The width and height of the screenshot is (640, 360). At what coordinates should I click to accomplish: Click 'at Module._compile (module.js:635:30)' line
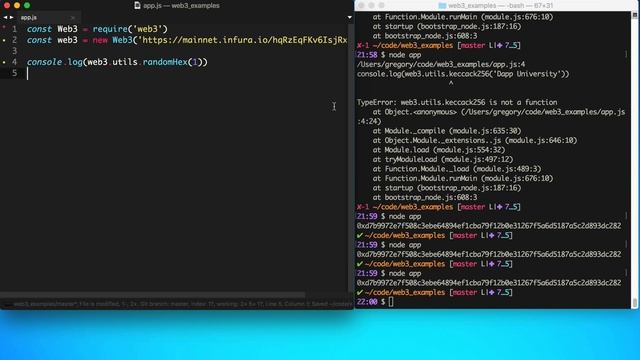(x=447, y=131)
